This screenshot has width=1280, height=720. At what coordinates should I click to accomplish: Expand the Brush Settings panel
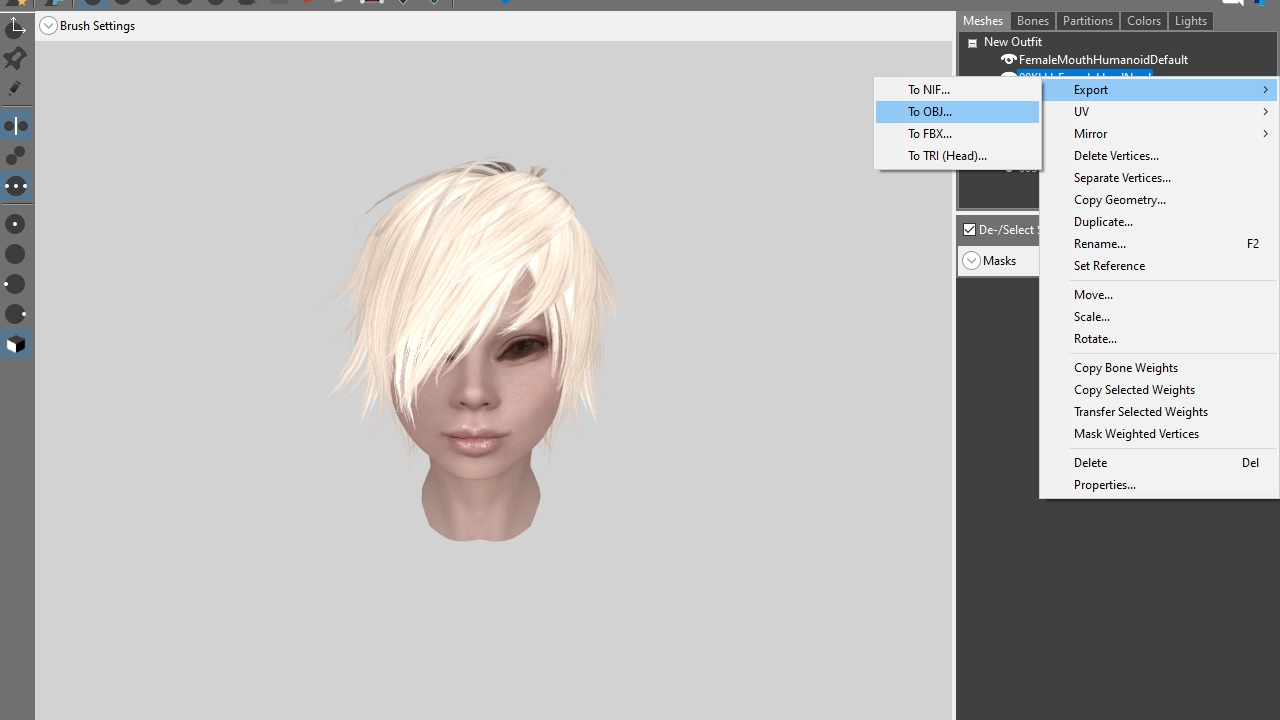48,26
